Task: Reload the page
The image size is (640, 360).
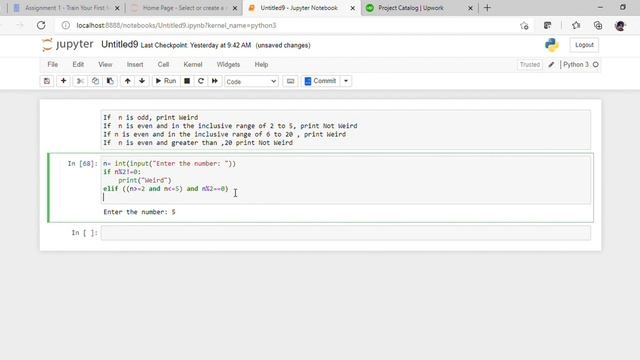Action: [x=41, y=25]
